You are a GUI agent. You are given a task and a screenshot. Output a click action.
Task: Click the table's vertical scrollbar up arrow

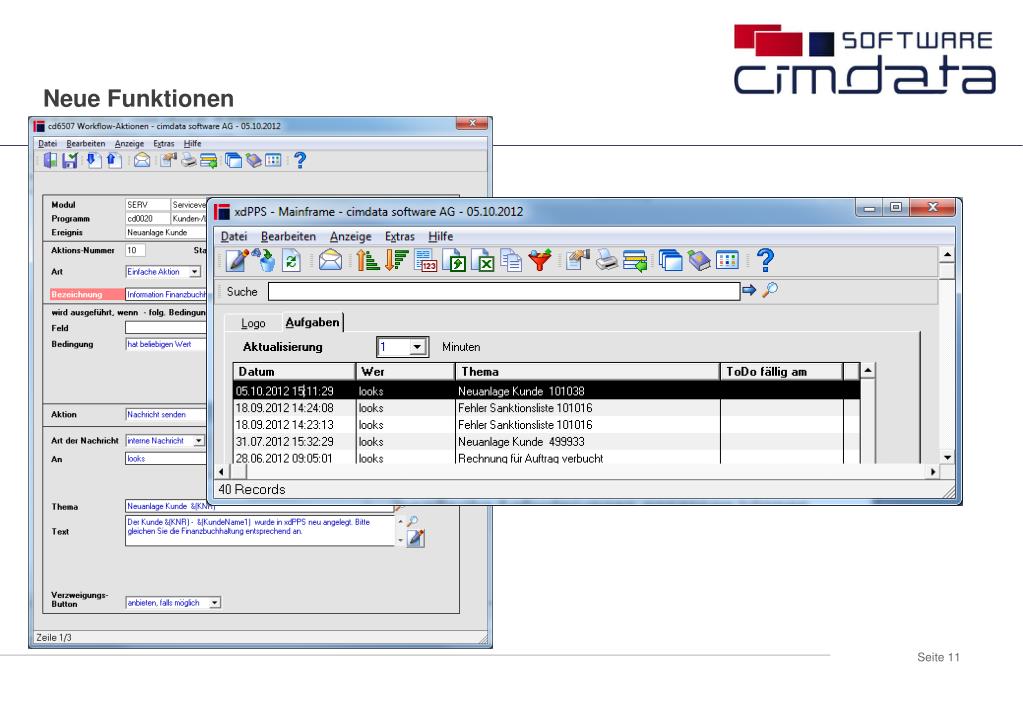(x=868, y=371)
